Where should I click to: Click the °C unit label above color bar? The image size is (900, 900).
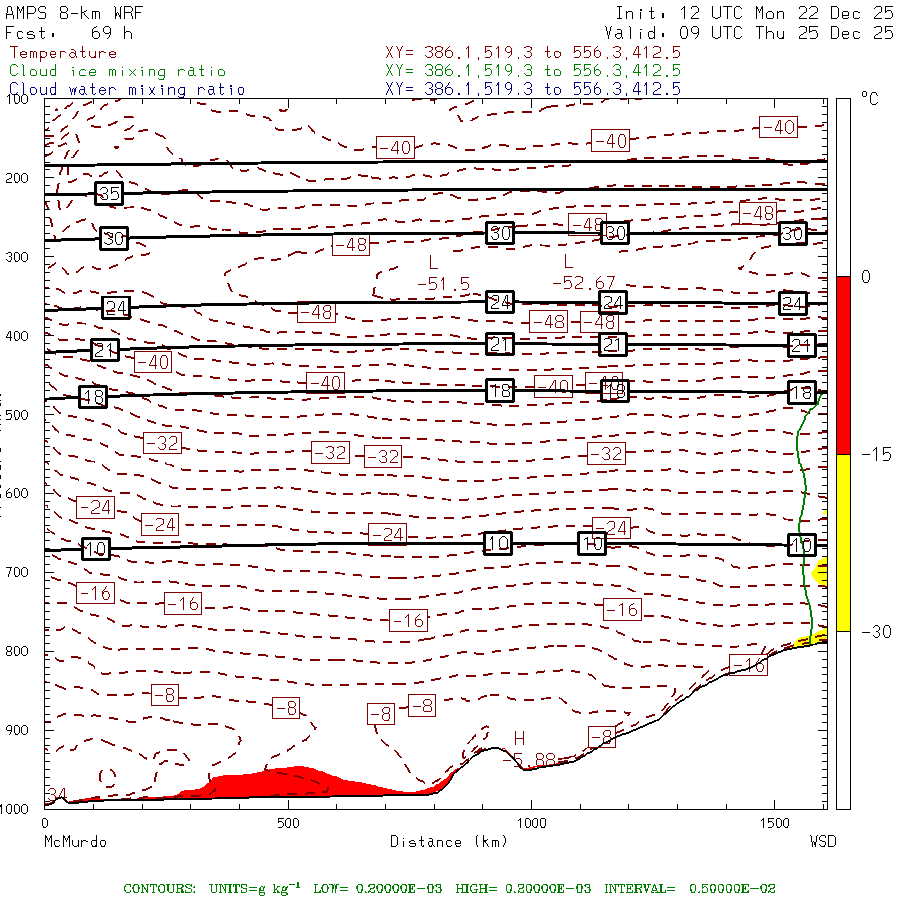pyautogui.click(x=870, y=99)
